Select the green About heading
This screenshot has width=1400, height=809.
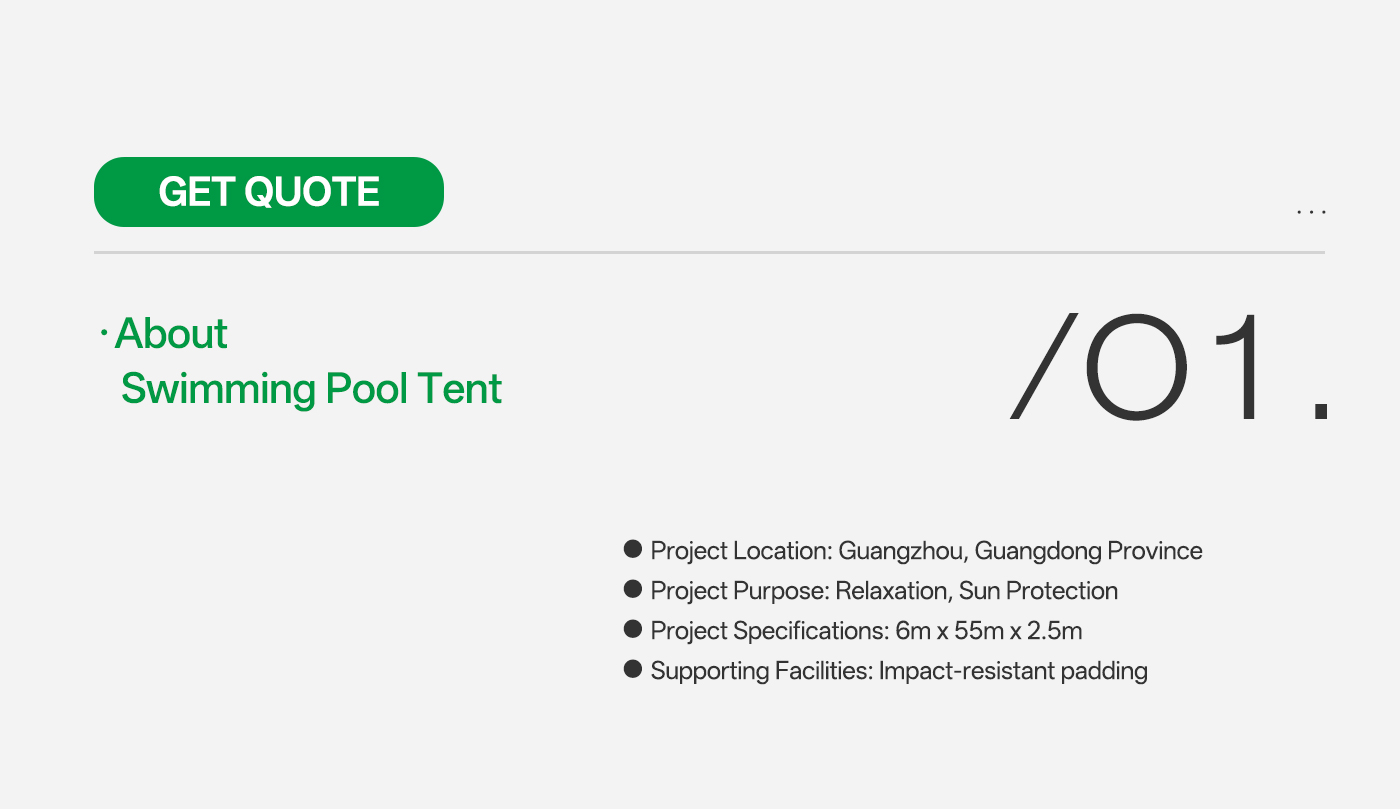pos(171,333)
